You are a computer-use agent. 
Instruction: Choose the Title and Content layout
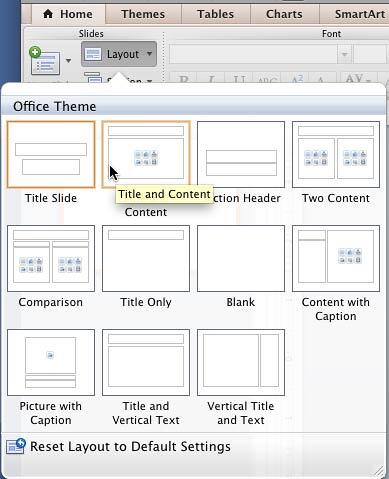146,154
